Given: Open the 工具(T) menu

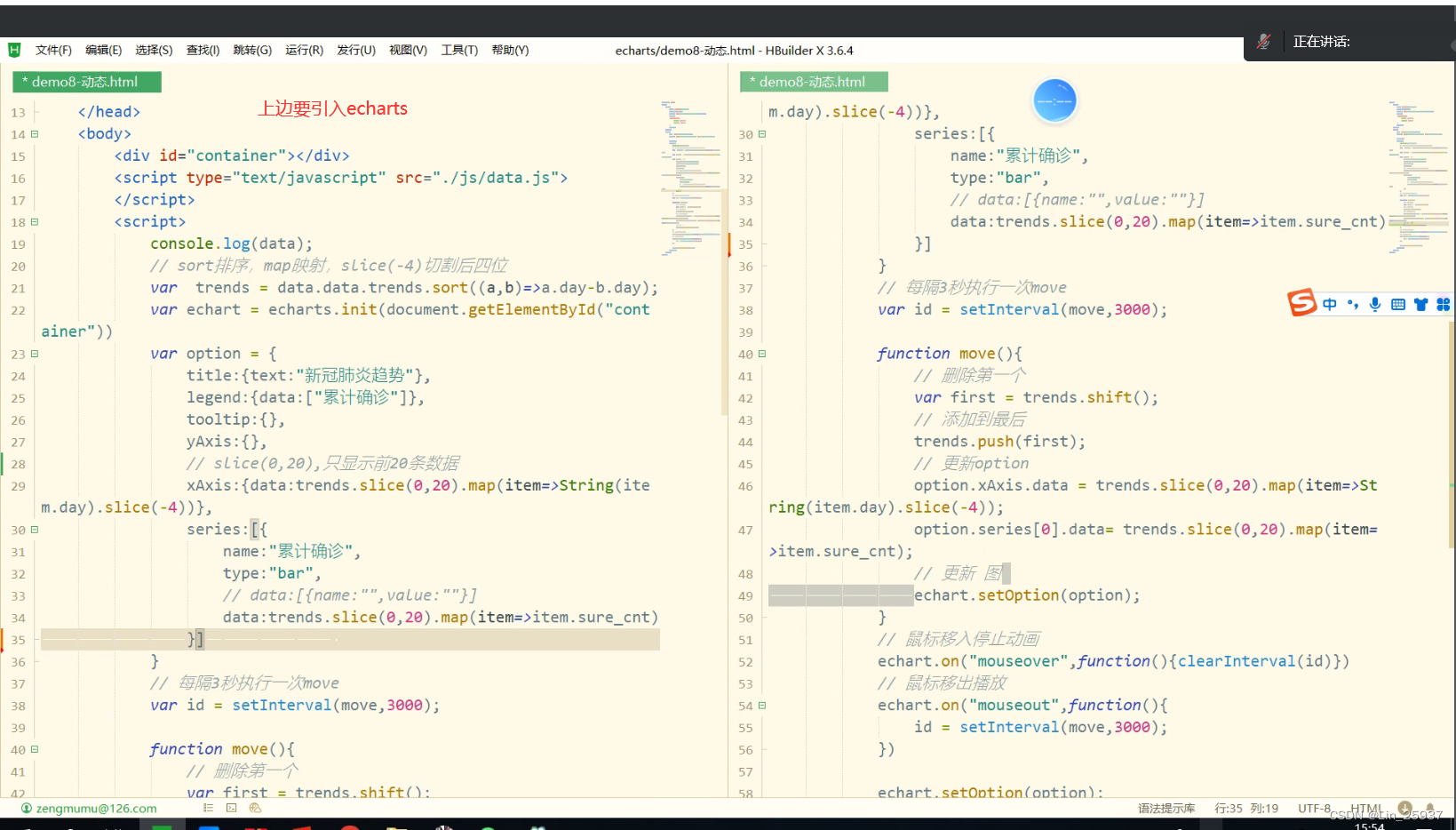Looking at the screenshot, I should 459,50.
